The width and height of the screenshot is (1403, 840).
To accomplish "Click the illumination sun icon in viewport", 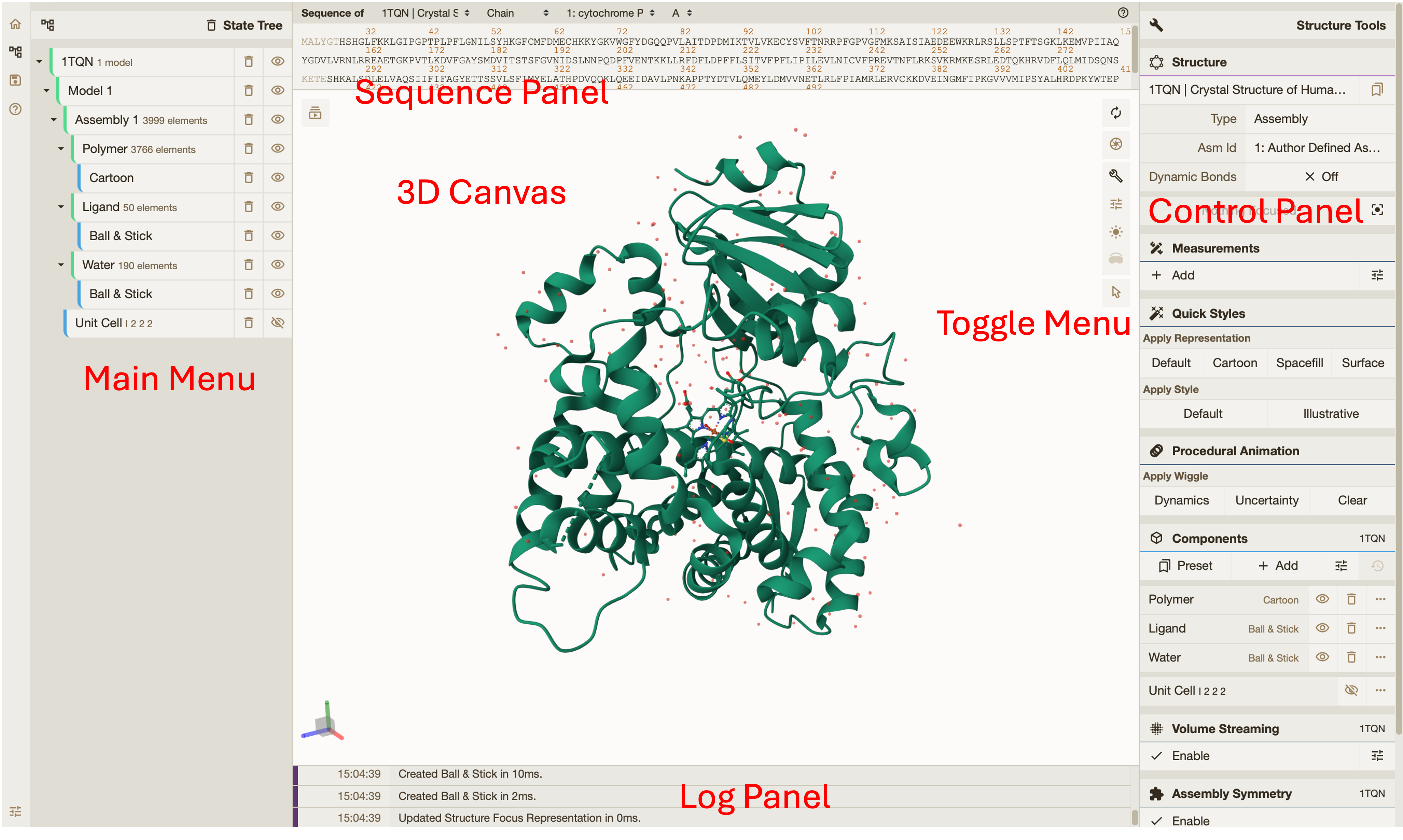I will tap(1115, 232).
